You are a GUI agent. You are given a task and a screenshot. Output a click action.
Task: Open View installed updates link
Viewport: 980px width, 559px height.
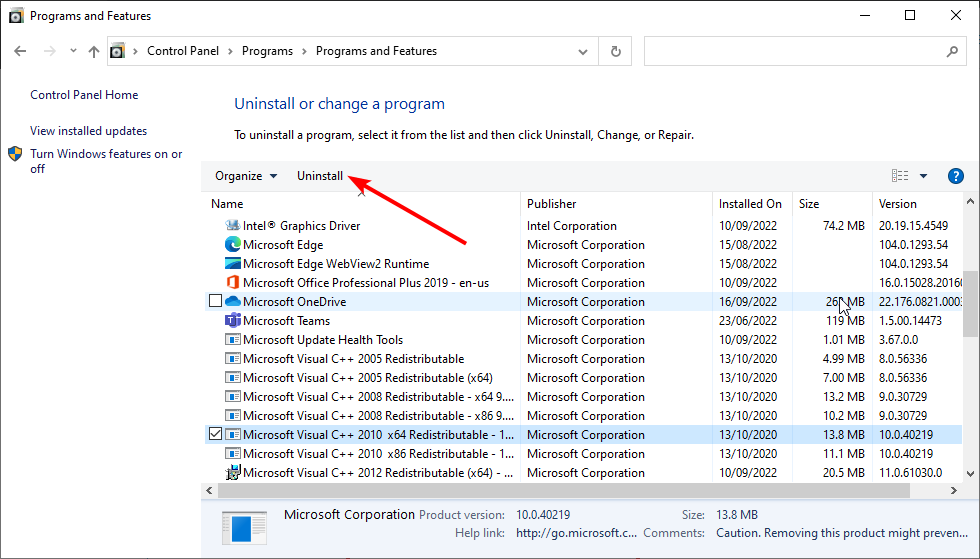click(89, 131)
